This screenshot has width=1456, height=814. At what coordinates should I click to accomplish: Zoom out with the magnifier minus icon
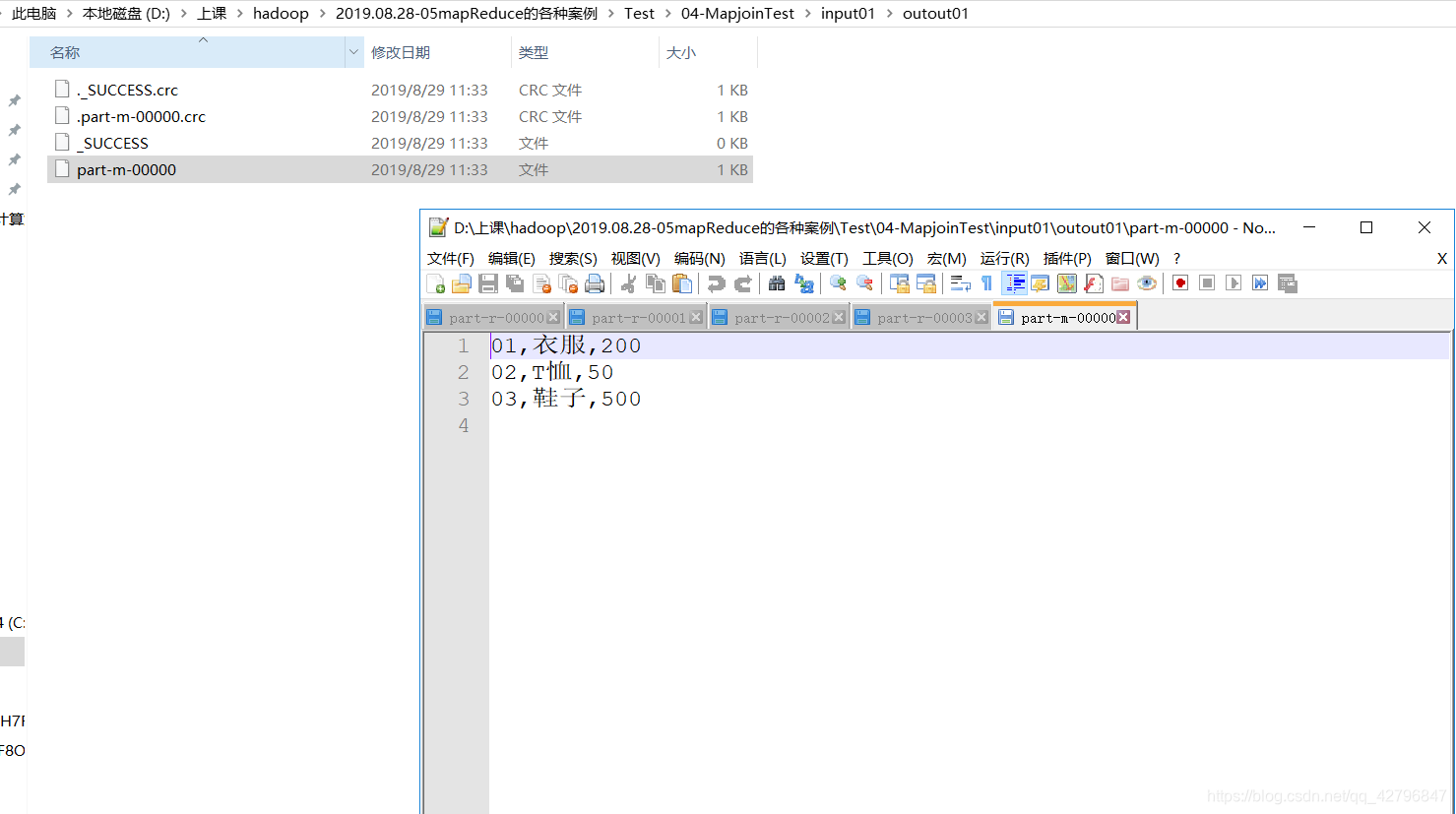[x=864, y=283]
